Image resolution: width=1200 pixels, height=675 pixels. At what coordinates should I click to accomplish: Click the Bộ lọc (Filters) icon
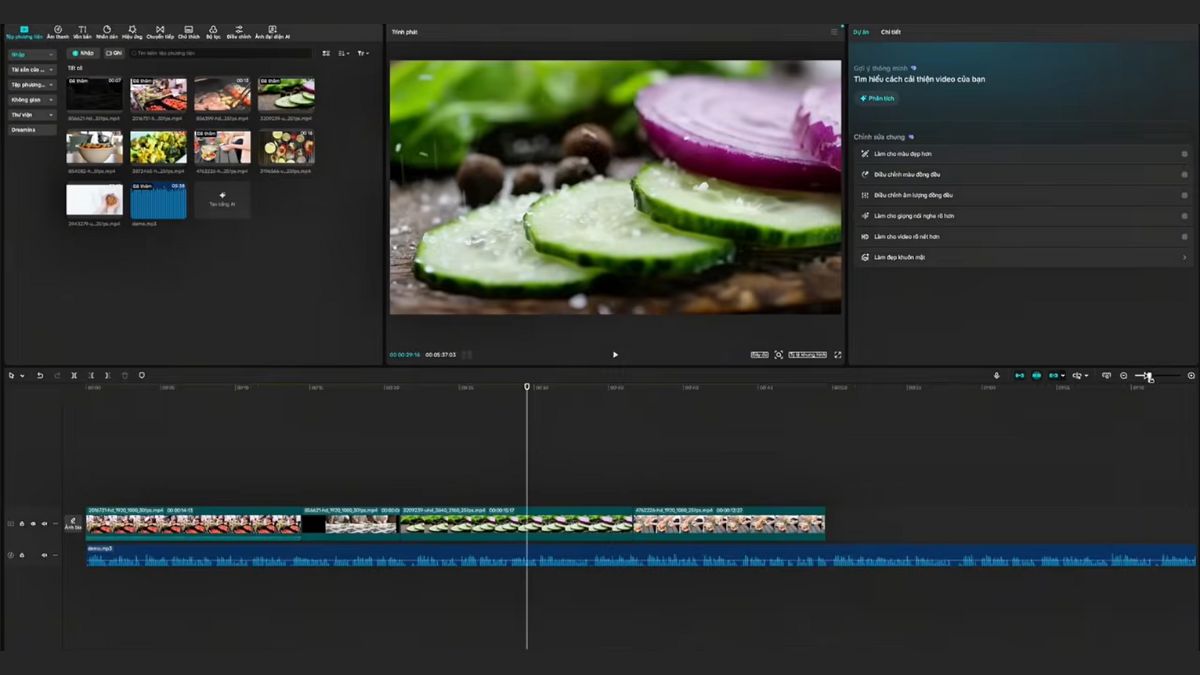pos(212,27)
